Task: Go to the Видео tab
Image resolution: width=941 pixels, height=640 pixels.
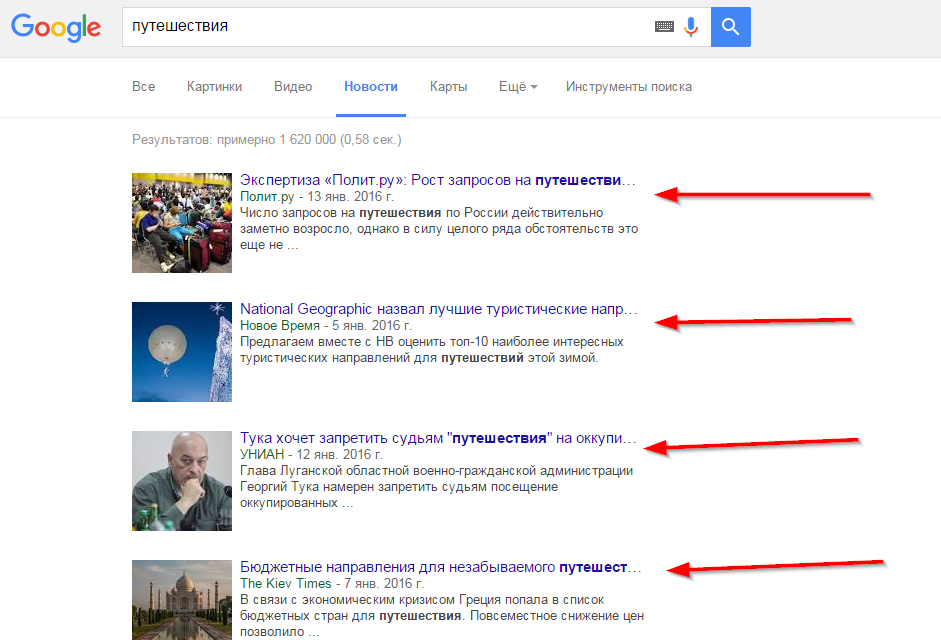Action: coord(293,86)
